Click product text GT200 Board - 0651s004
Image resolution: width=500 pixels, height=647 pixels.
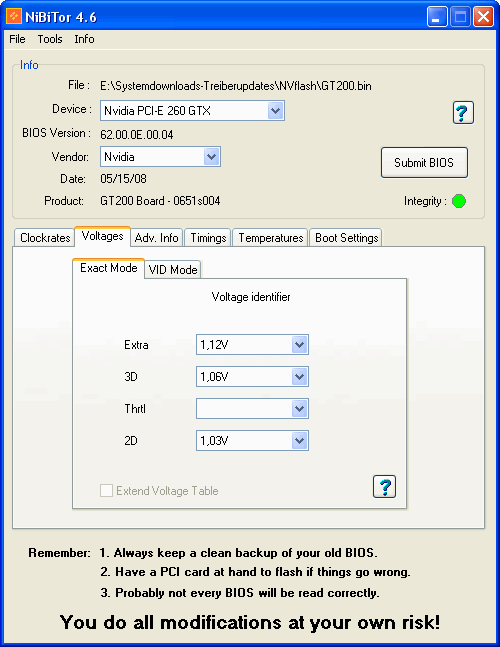coord(160,201)
